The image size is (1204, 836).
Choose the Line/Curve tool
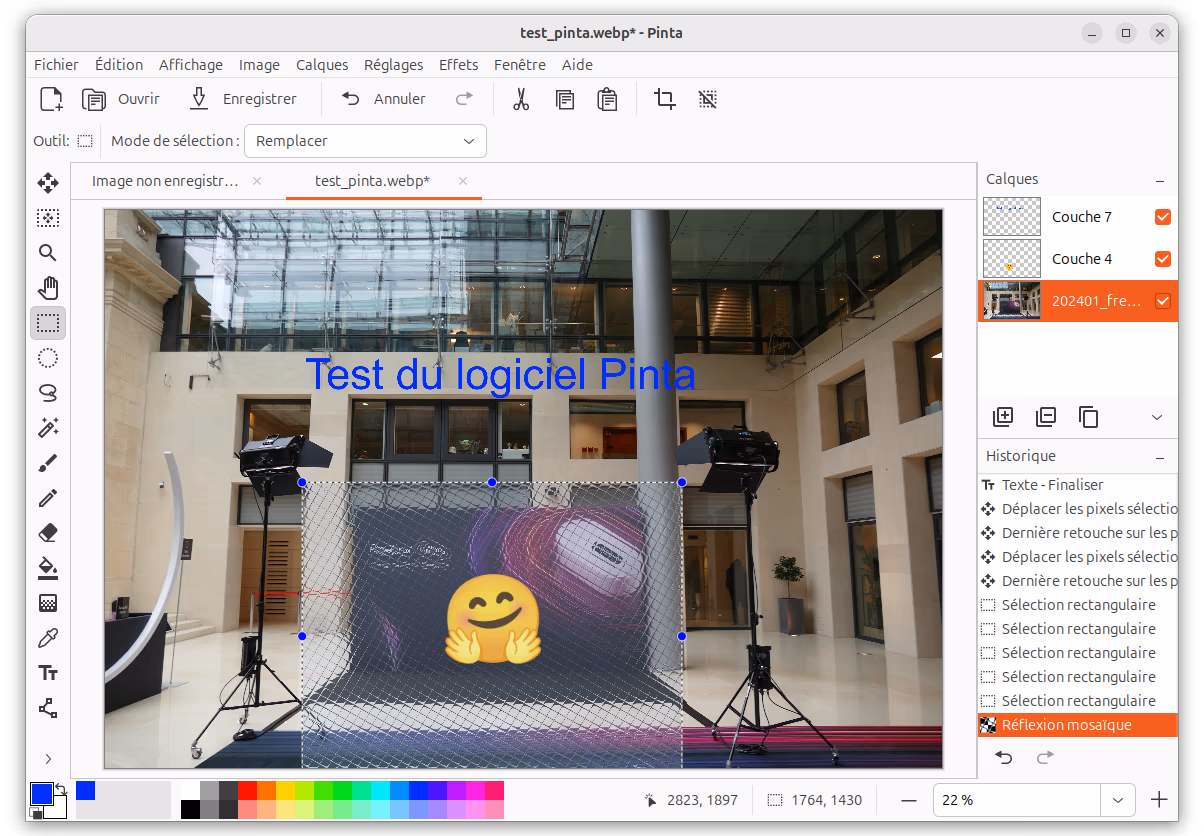pos(48,708)
